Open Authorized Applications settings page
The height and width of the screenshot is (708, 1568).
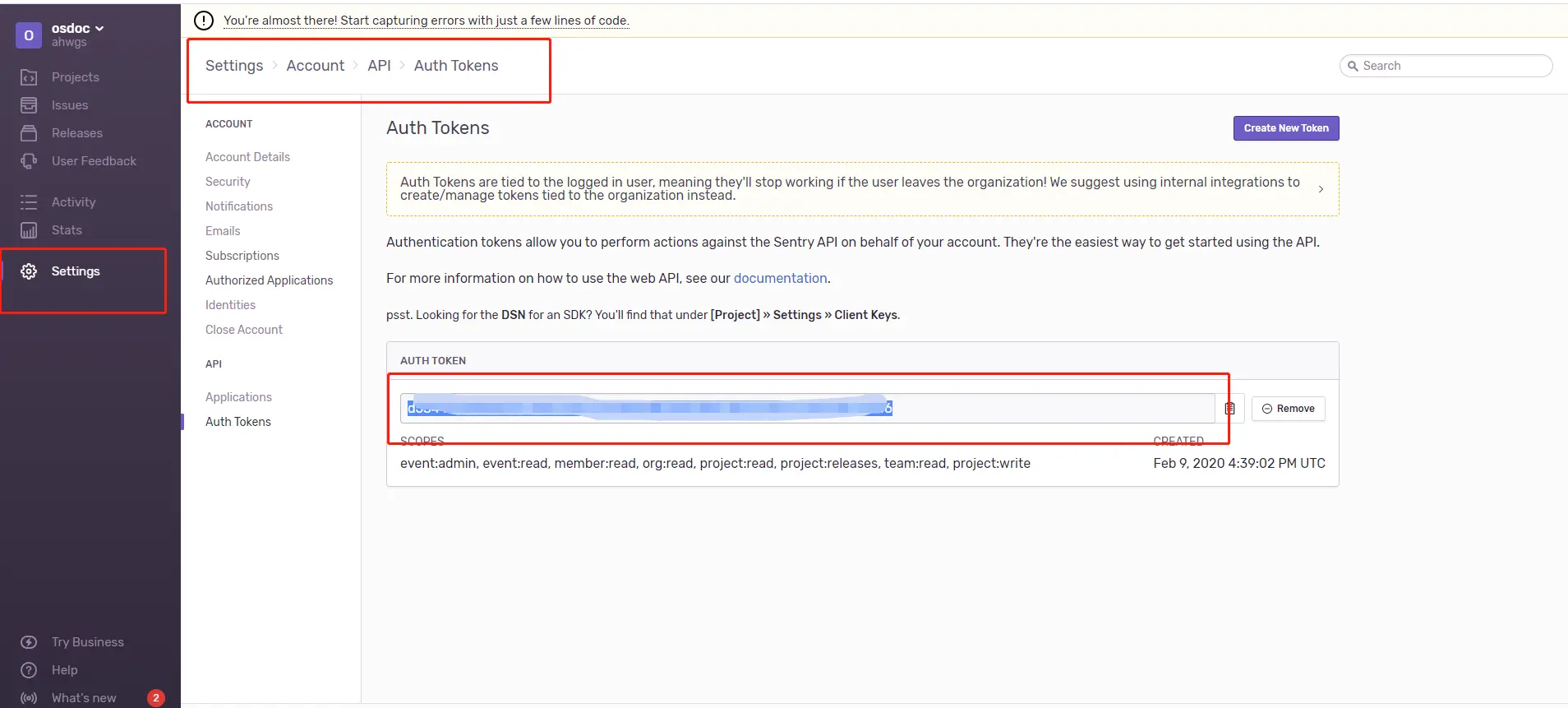pos(270,280)
